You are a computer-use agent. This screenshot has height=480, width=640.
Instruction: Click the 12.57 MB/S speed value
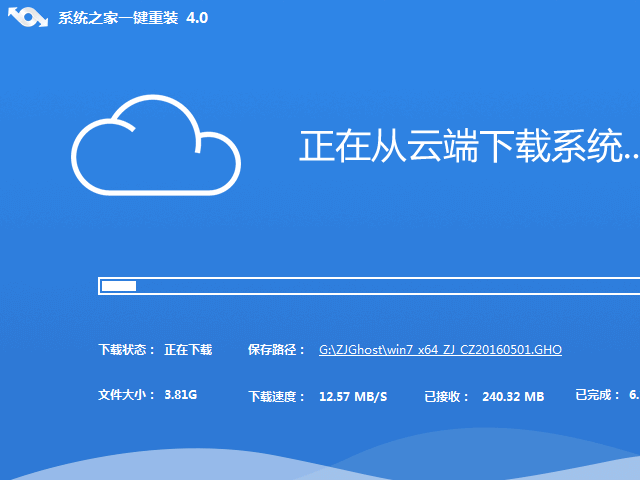[353, 397]
